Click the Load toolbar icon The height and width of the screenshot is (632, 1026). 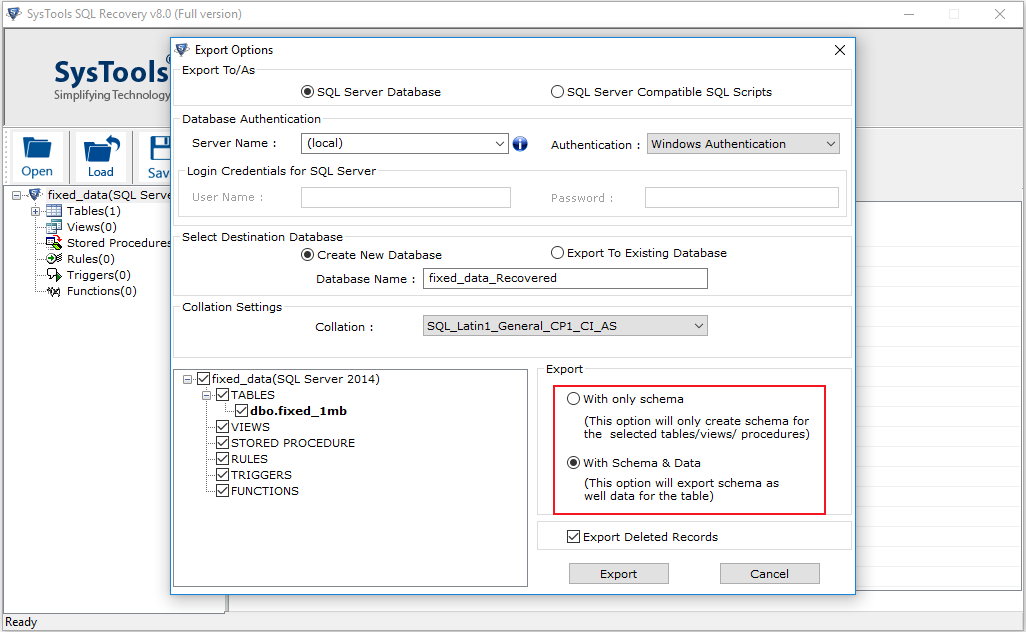click(101, 150)
